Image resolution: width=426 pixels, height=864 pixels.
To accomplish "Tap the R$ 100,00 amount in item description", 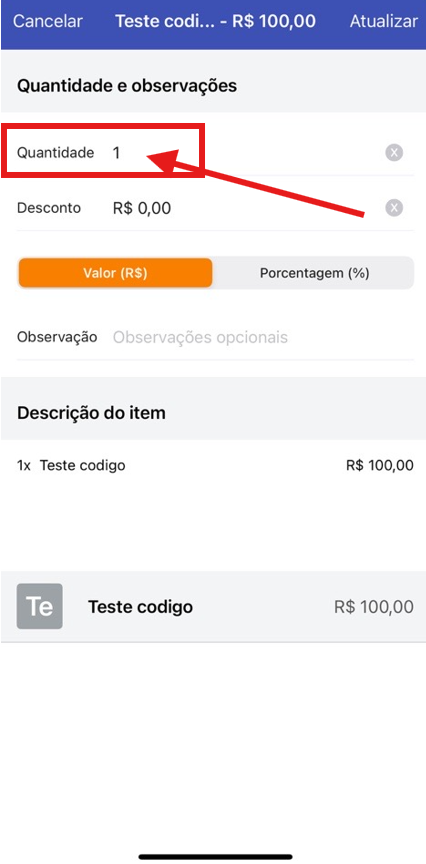I will click(380, 466).
